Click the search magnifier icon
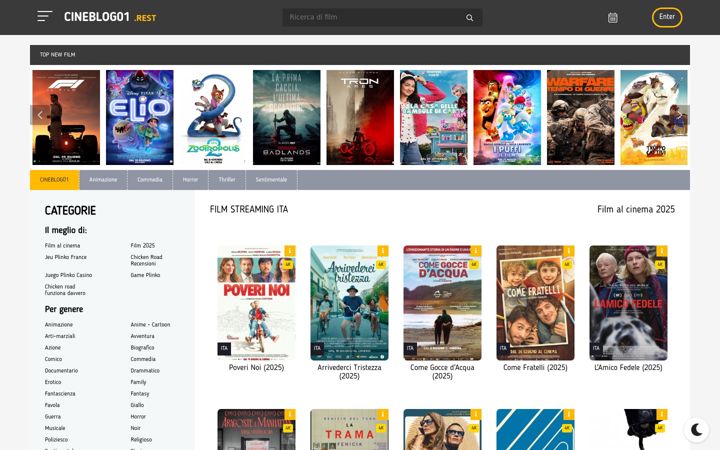 (469, 17)
